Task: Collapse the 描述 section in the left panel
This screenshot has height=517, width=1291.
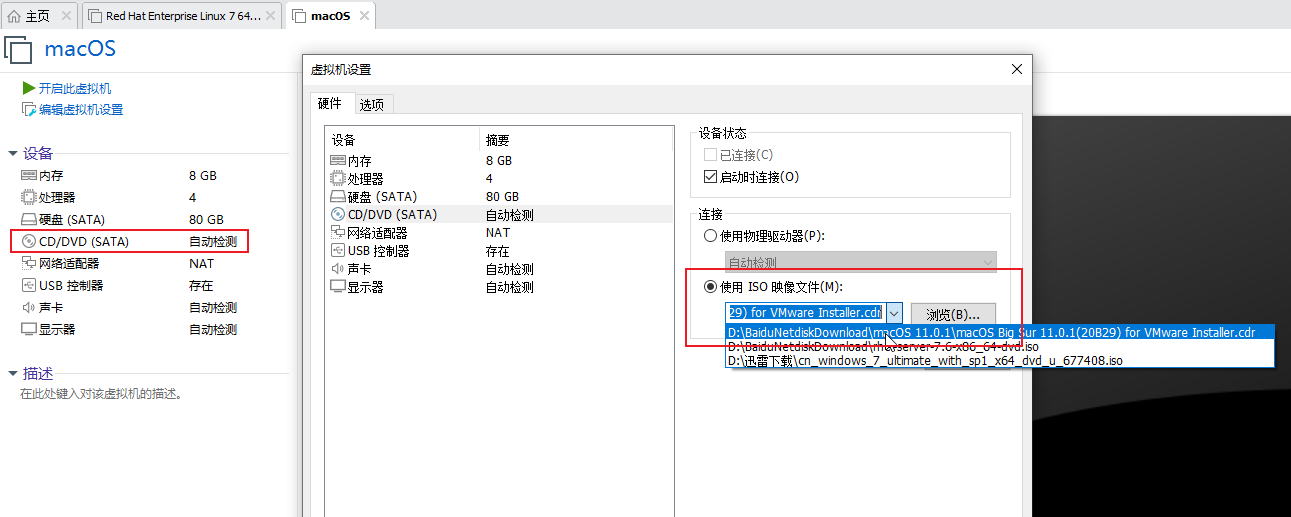Action: click(x=13, y=374)
